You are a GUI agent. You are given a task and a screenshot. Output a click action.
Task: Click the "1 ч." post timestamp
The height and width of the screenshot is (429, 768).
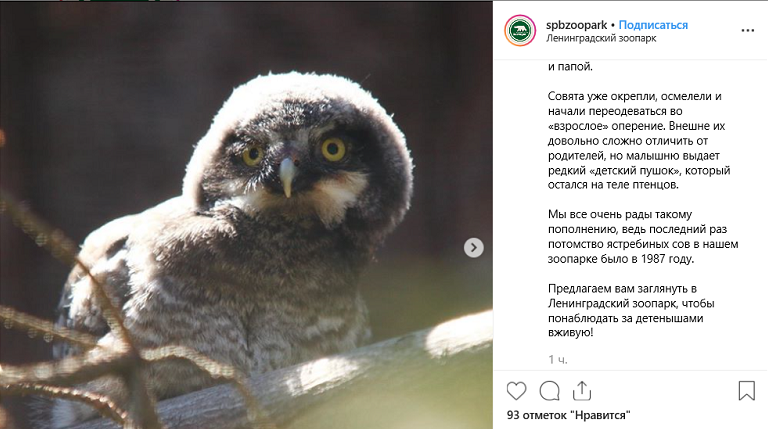click(x=557, y=360)
